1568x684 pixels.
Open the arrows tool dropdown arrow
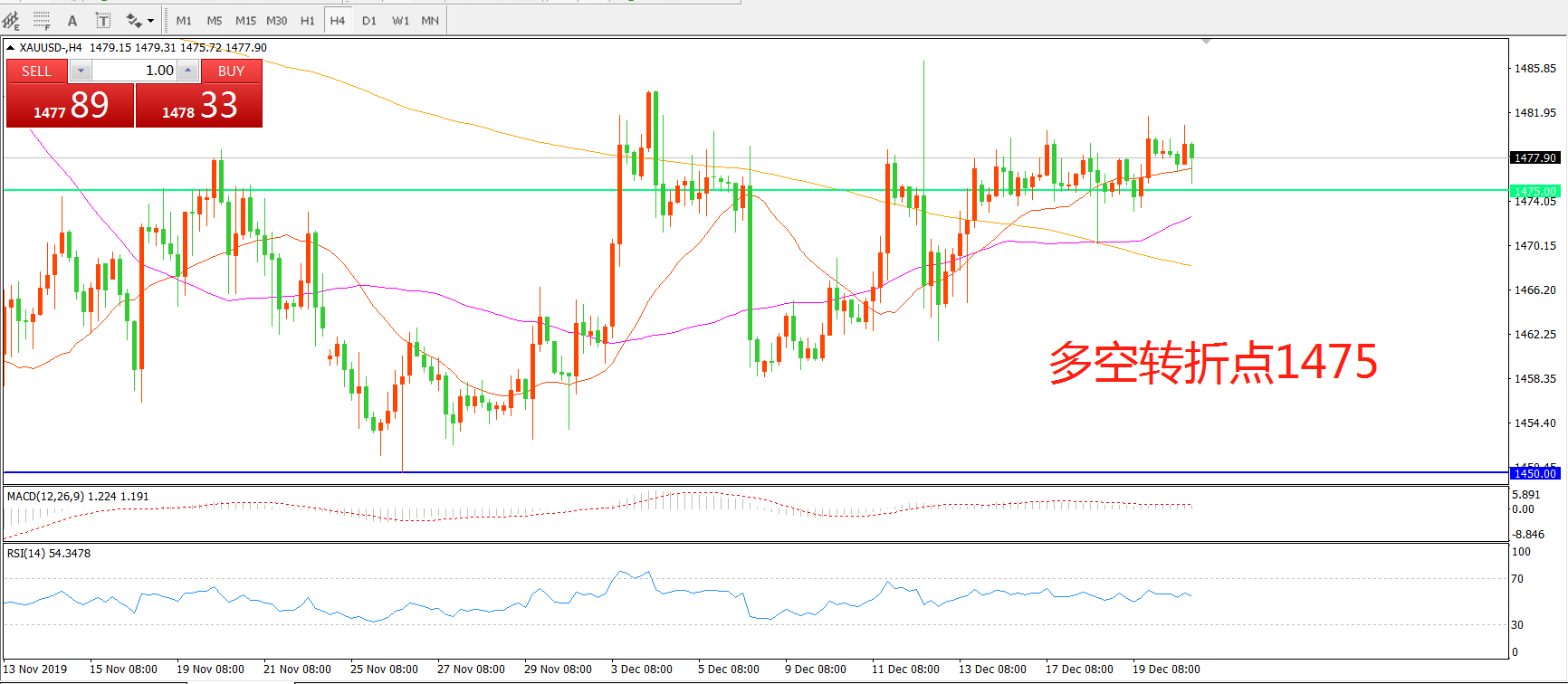pyautogui.click(x=150, y=20)
